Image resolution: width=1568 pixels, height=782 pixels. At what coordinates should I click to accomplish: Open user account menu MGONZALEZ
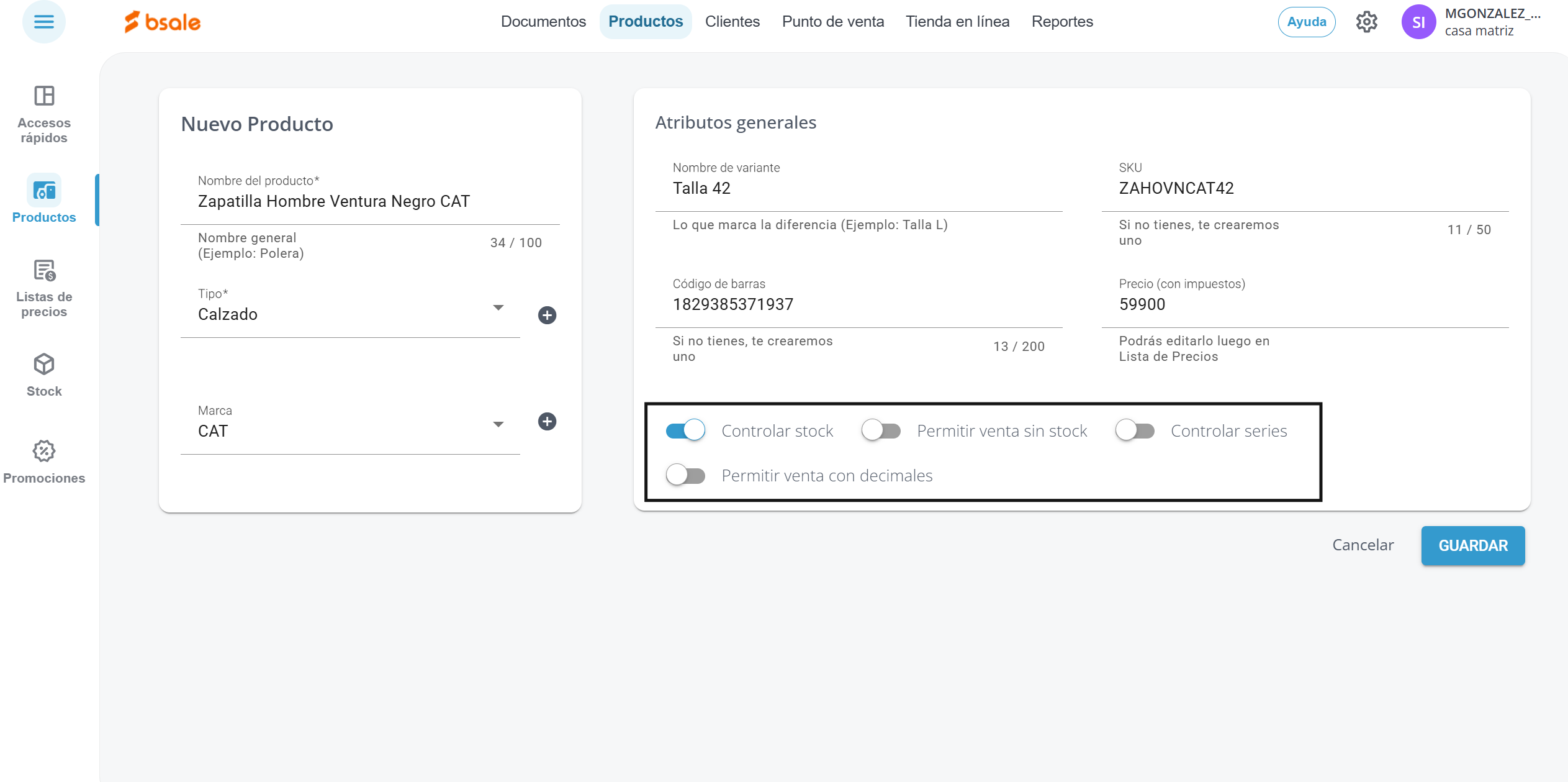pos(1471,22)
